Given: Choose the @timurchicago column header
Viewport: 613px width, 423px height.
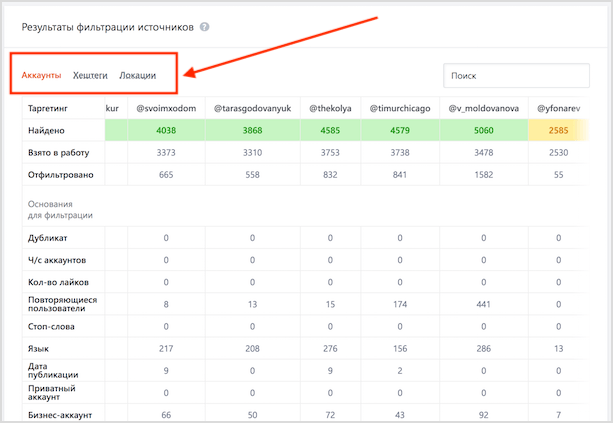Looking at the screenshot, I should pos(400,107).
